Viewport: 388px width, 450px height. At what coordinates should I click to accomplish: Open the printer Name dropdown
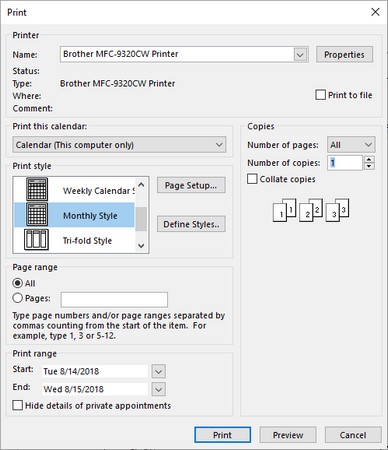tap(300, 55)
